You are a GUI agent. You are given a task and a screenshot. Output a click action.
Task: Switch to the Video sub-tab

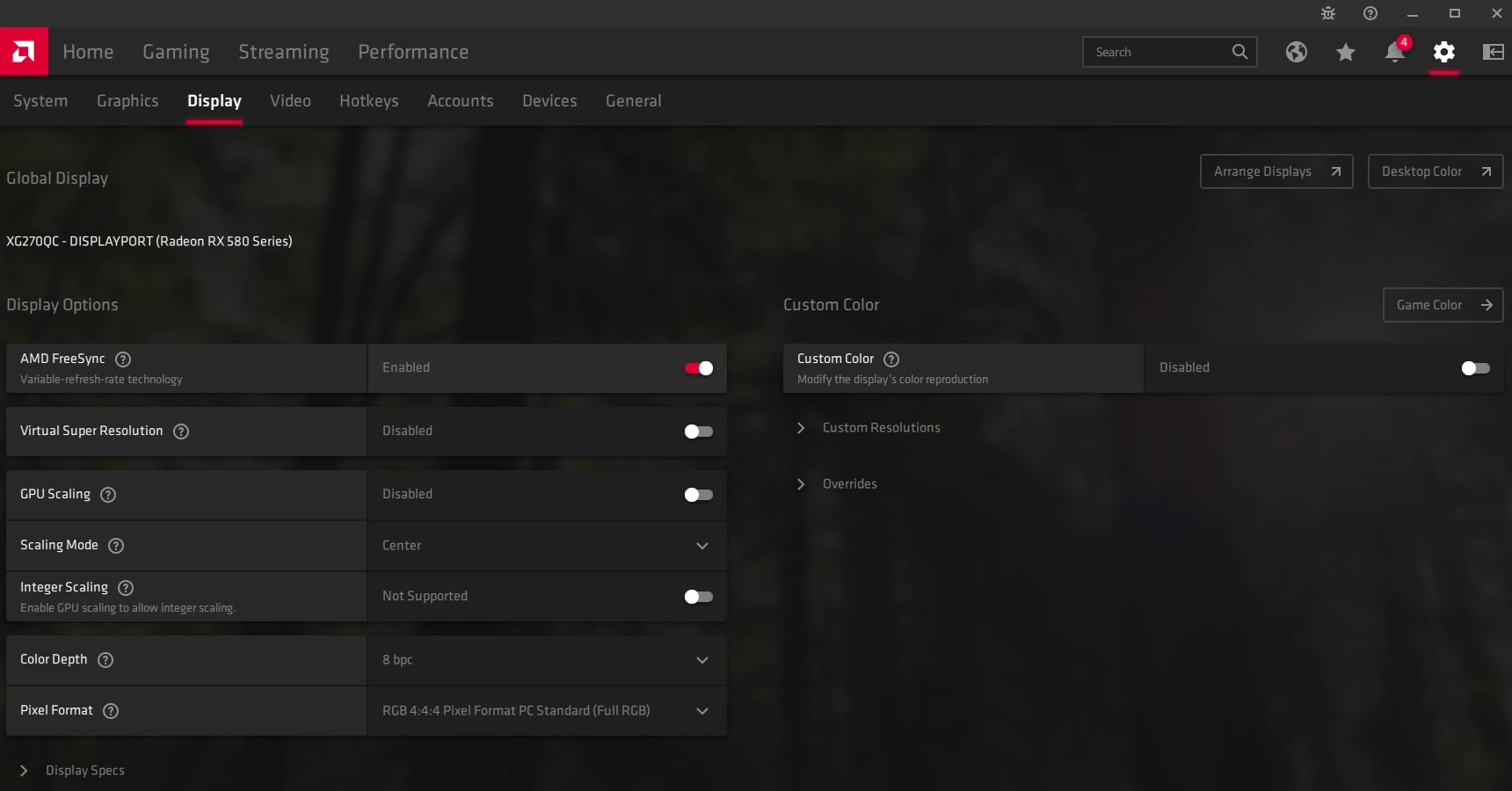(x=290, y=101)
